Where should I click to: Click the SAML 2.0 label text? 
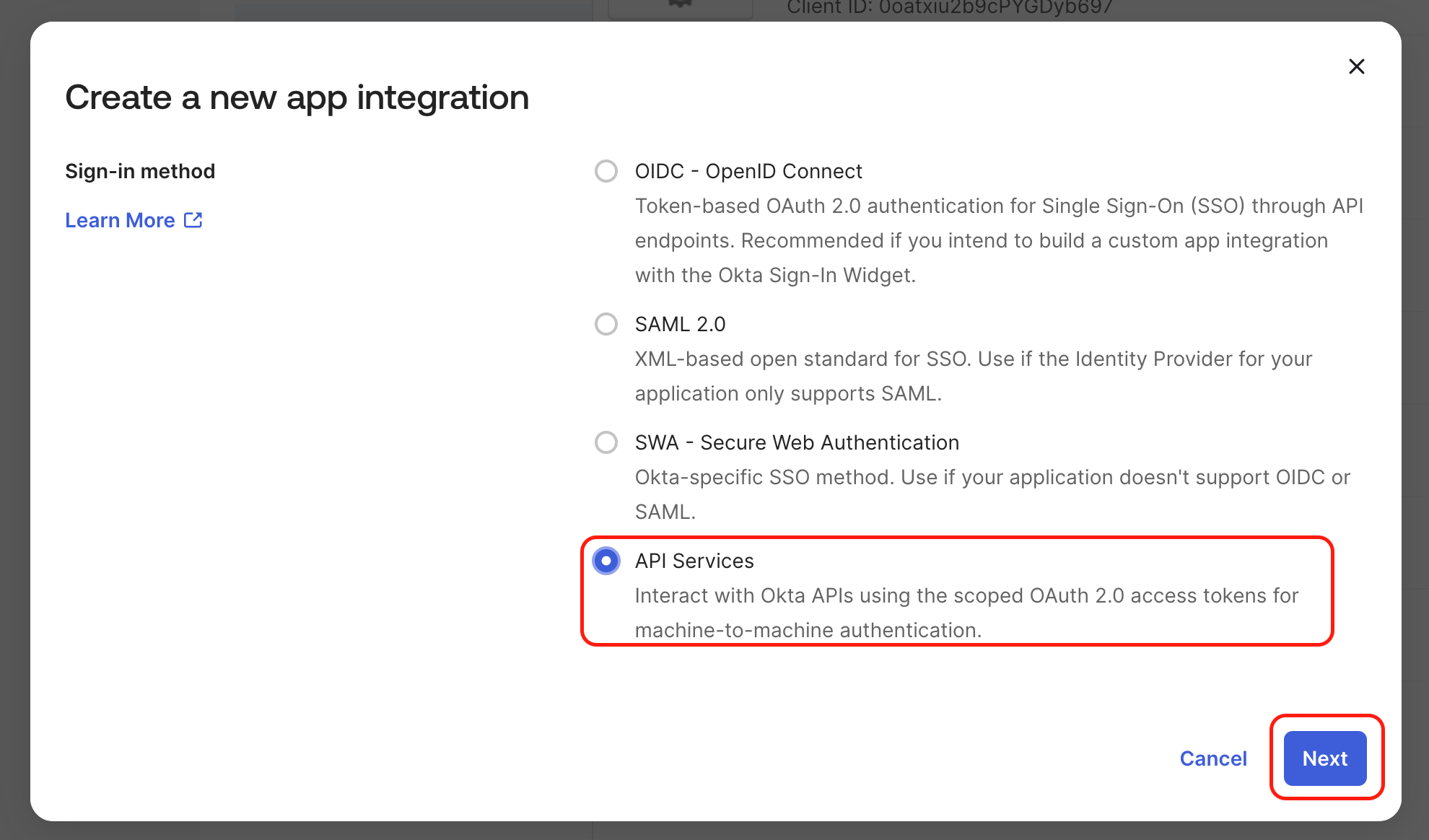[680, 324]
